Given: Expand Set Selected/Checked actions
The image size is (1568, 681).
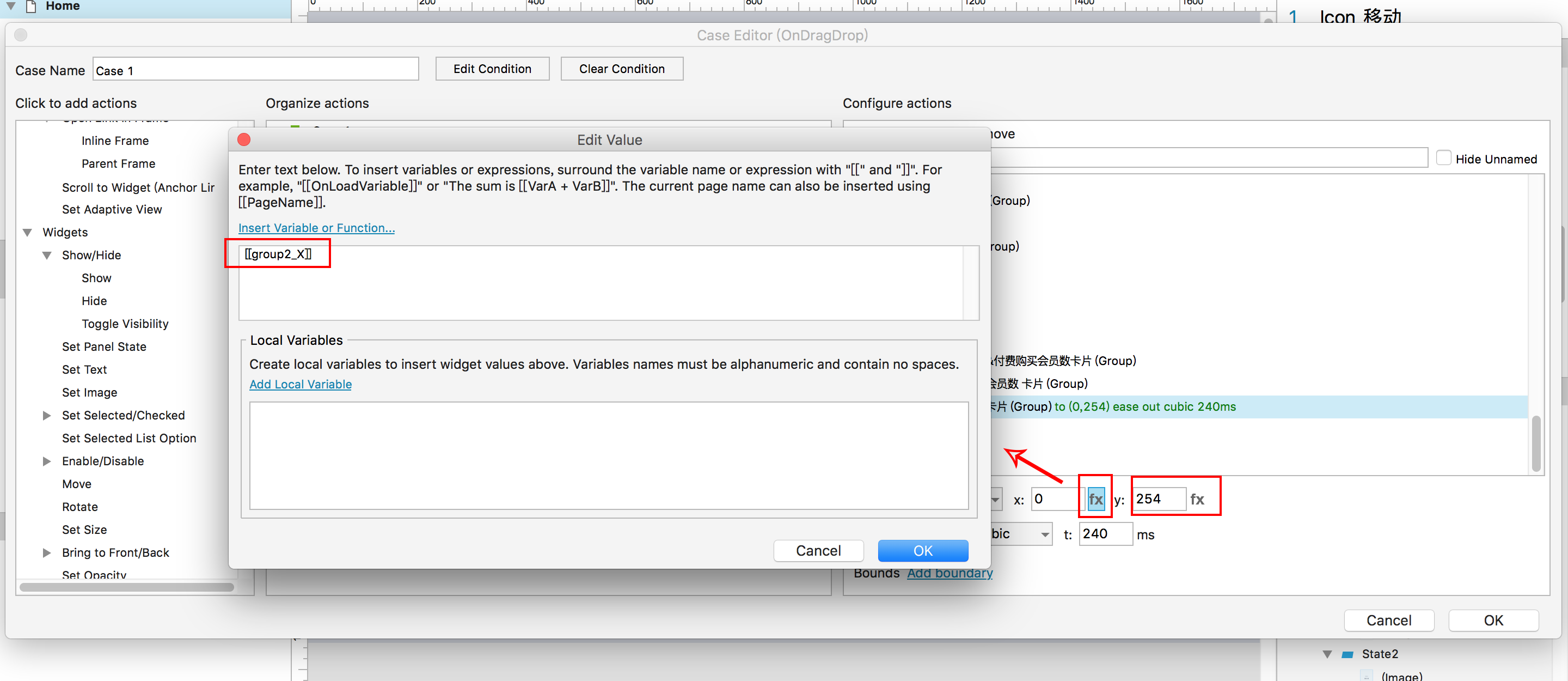Looking at the screenshot, I should pos(47,416).
